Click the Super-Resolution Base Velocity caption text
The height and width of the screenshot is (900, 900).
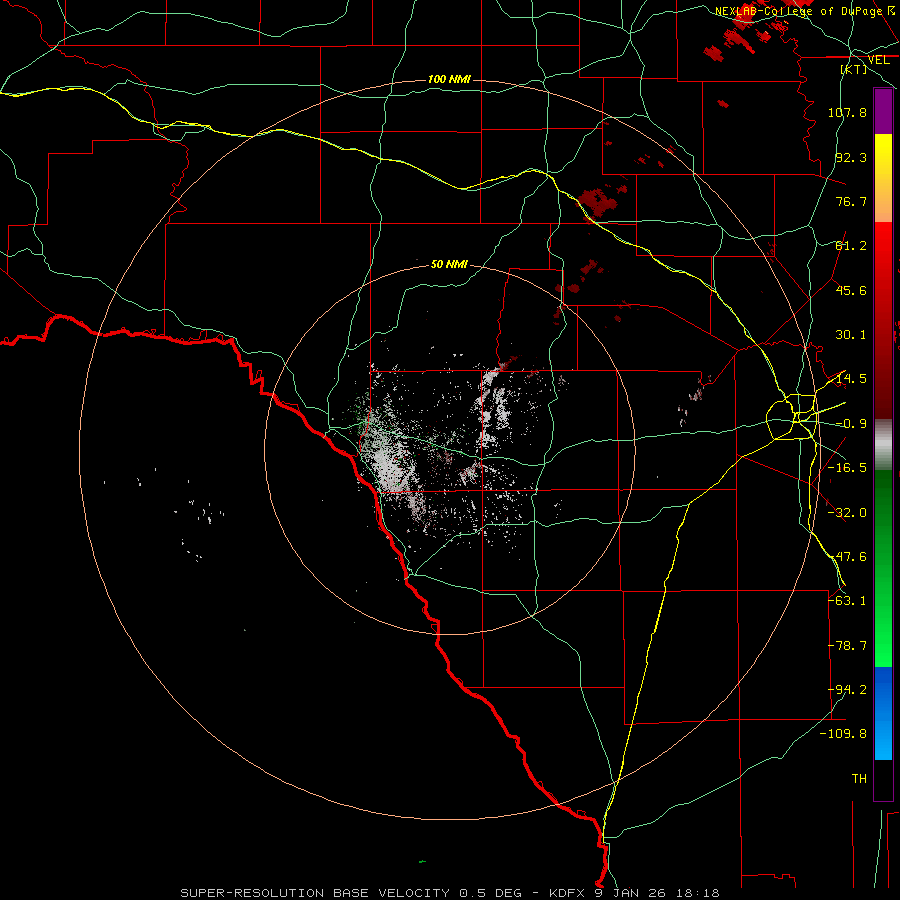tap(449, 893)
